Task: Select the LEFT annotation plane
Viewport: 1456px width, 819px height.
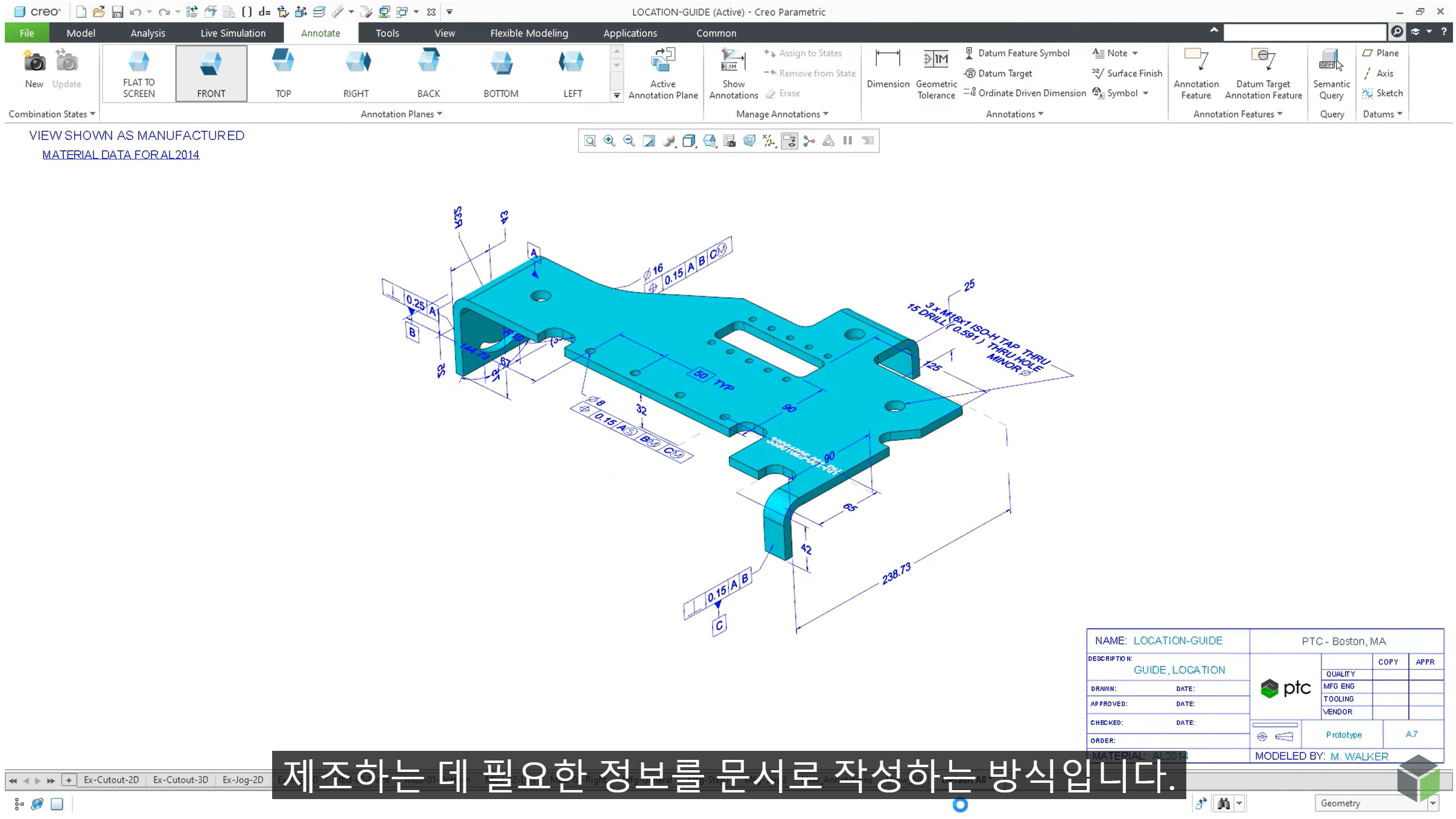Action: point(573,74)
